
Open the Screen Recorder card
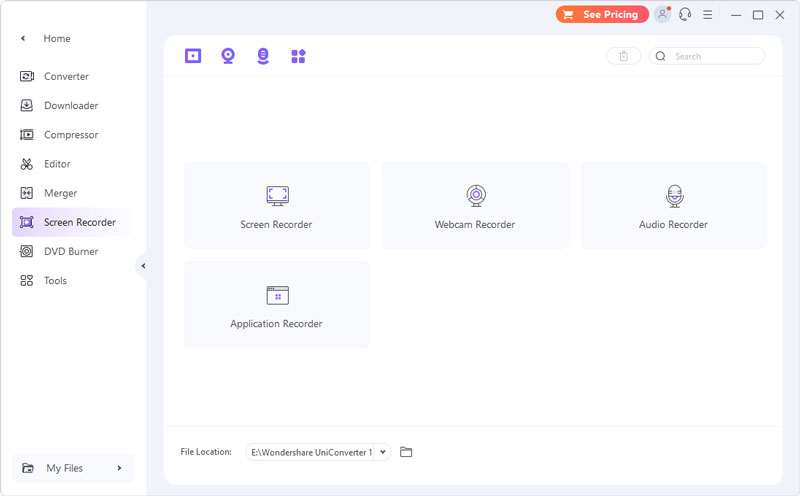click(x=277, y=205)
